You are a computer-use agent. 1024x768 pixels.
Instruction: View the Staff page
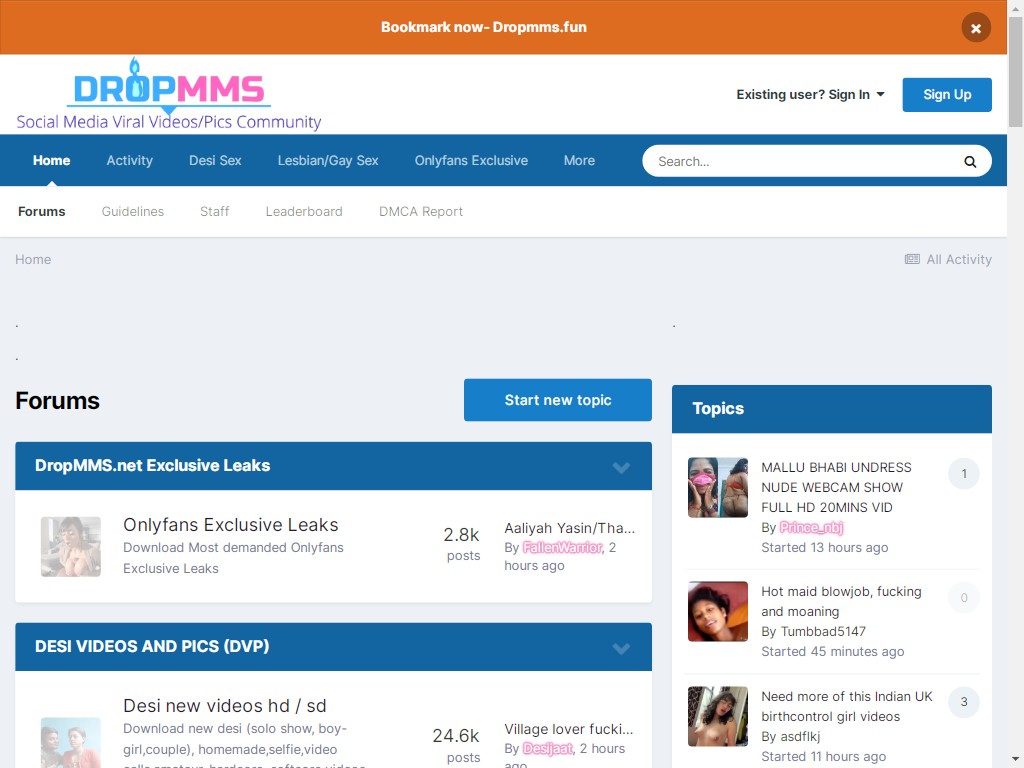(214, 212)
